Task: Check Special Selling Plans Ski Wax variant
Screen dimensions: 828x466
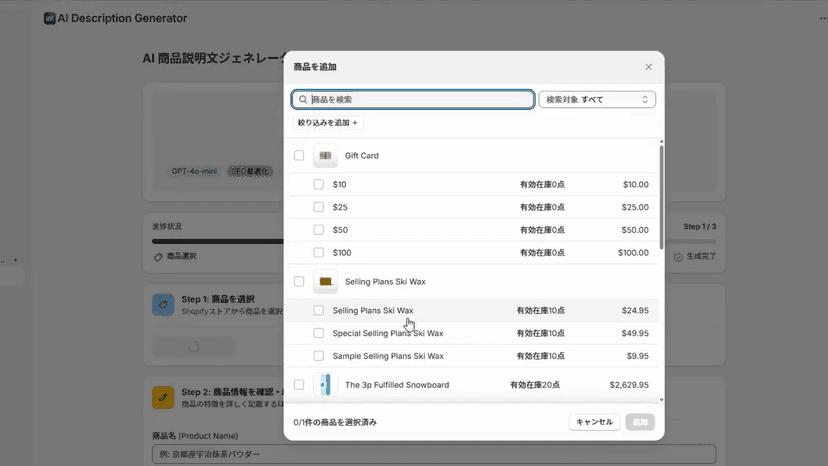Action: coord(318,333)
